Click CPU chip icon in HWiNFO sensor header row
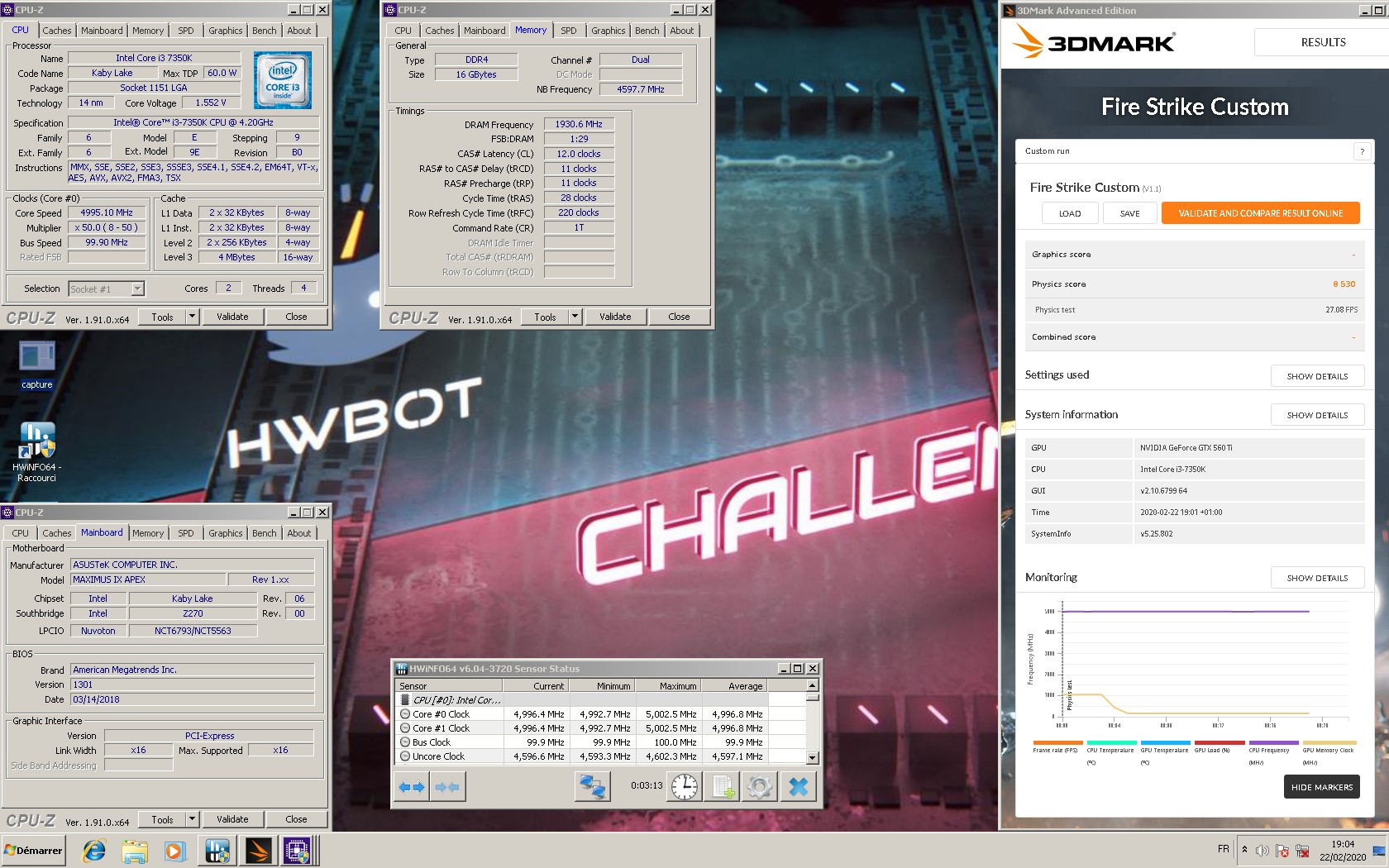This screenshot has width=1389, height=868. [x=405, y=700]
